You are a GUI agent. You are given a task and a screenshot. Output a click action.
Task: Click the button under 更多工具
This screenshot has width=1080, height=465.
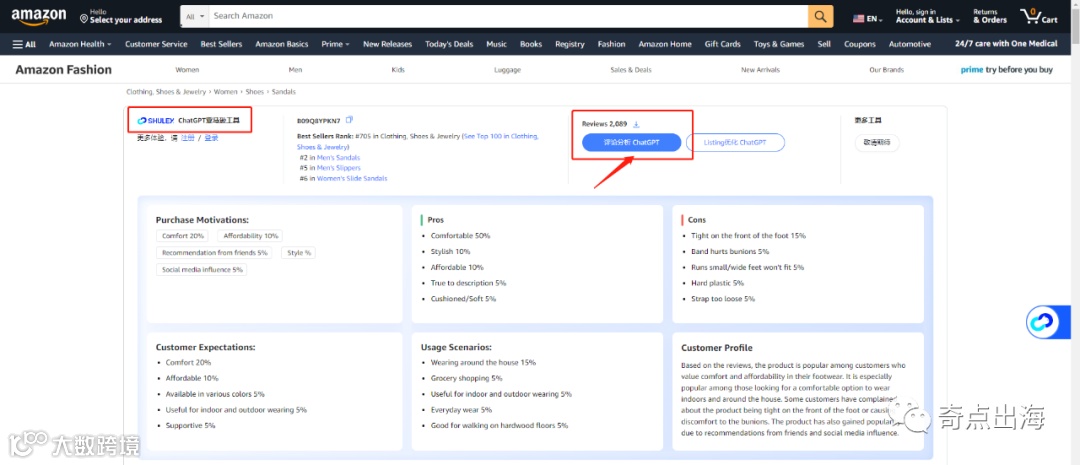[877, 143]
